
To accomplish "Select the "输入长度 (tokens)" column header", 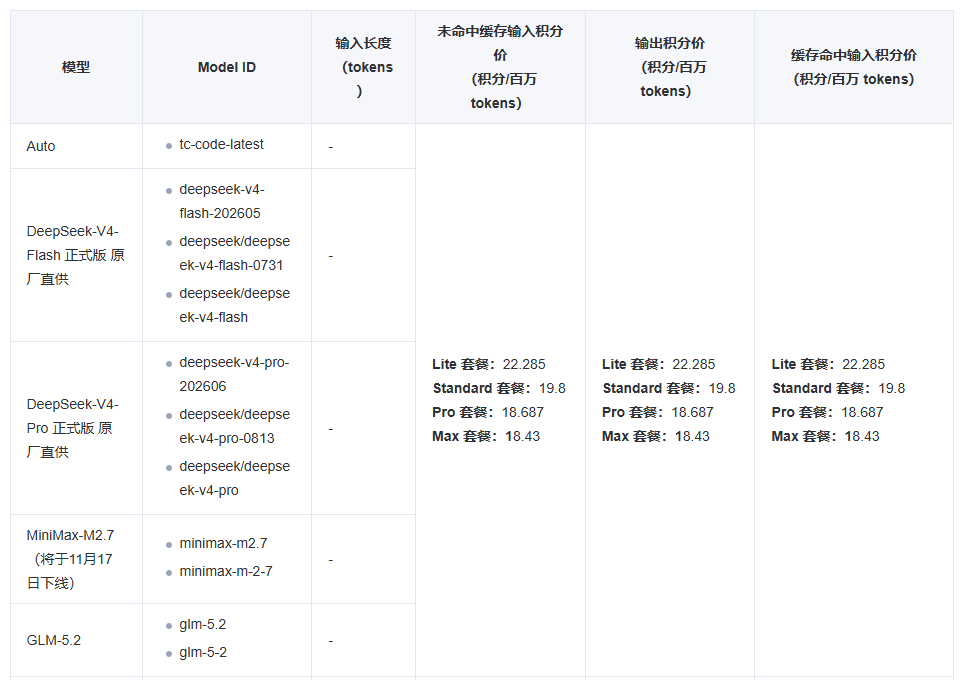I will pyautogui.click(x=364, y=67).
